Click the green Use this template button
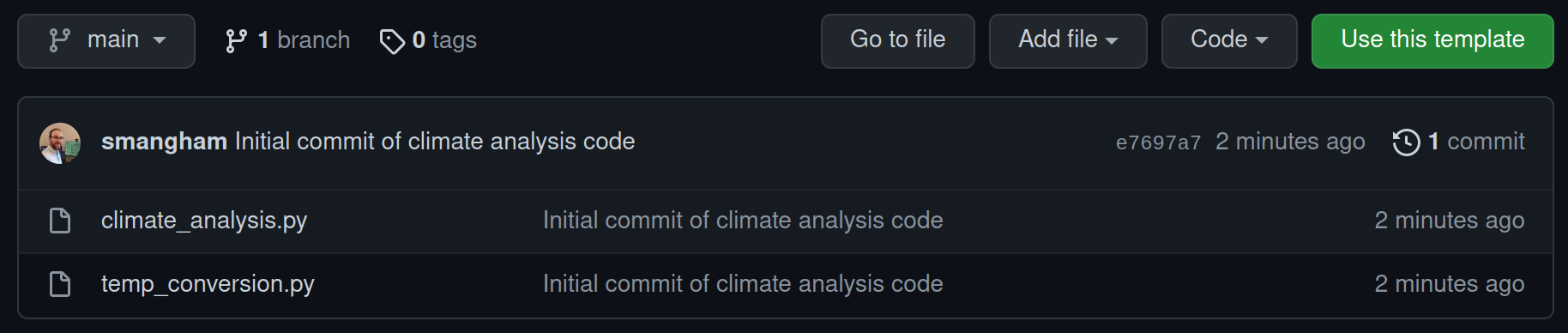Image resolution: width=1568 pixels, height=333 pixels. [1432, 40]
